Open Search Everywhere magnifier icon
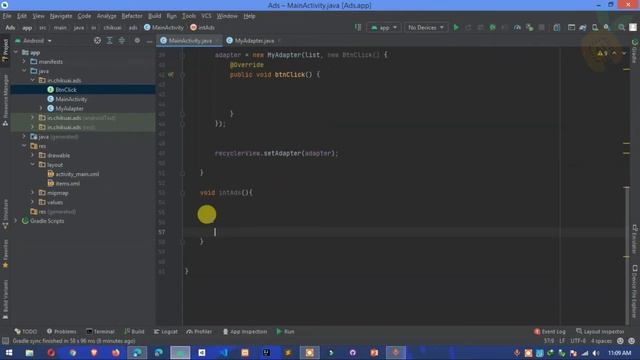 (621, 27)
